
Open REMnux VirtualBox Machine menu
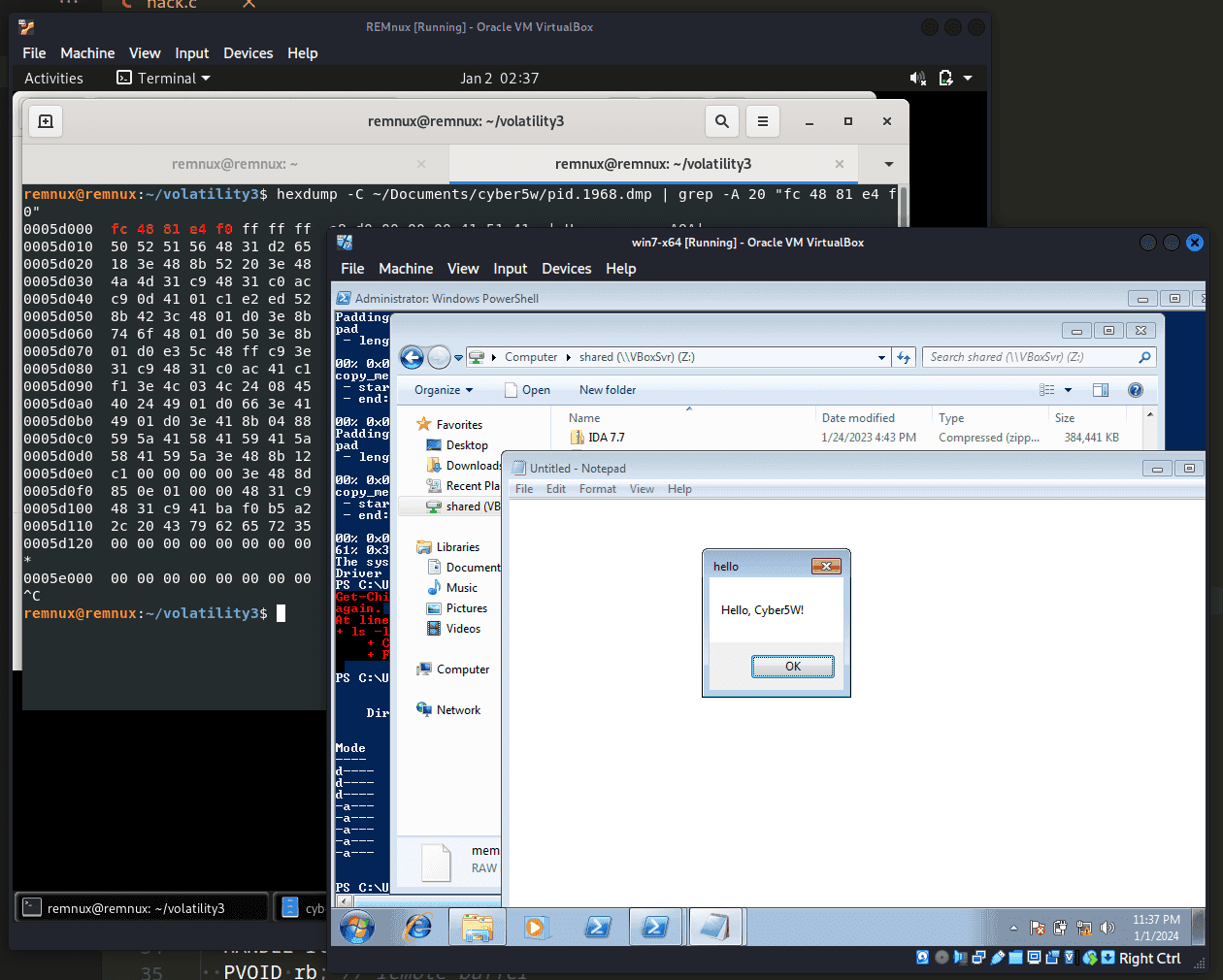[x=87, y=53]
